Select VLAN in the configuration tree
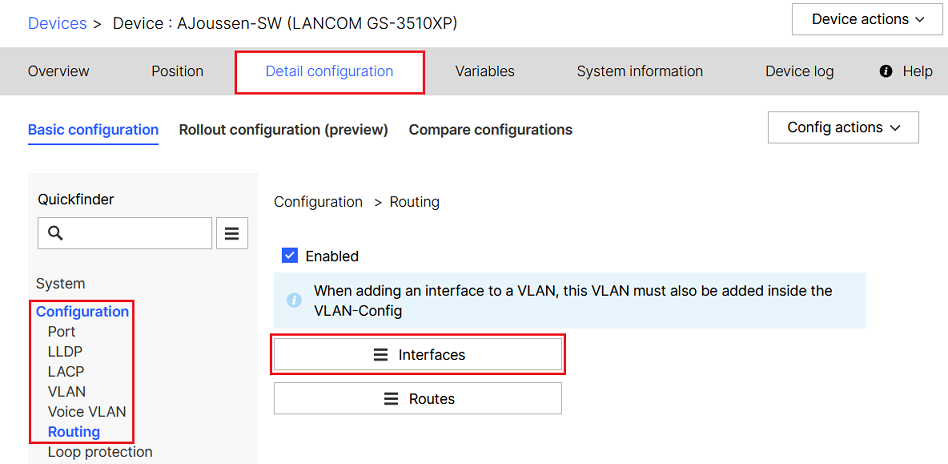This screenshot has height=464, width=948. point(67,392)
